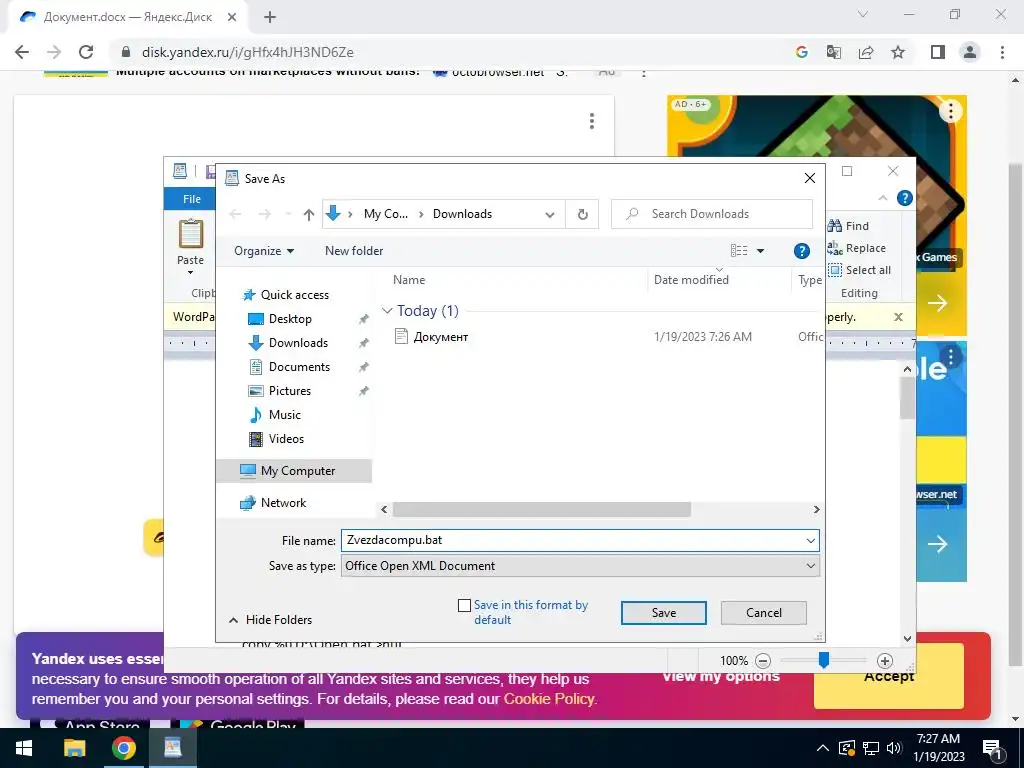Image resolution: width=1024 pixels, height=768 pixels.
Task: Bookmark this page star icon
Action: 898,52
